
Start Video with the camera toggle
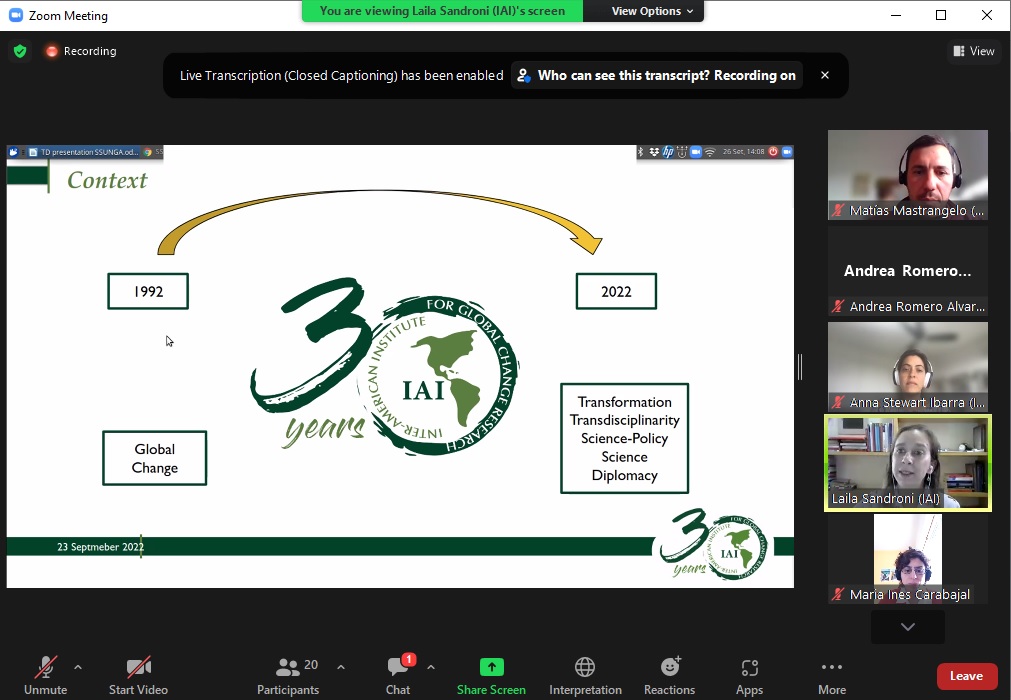(x=139, y=676)
